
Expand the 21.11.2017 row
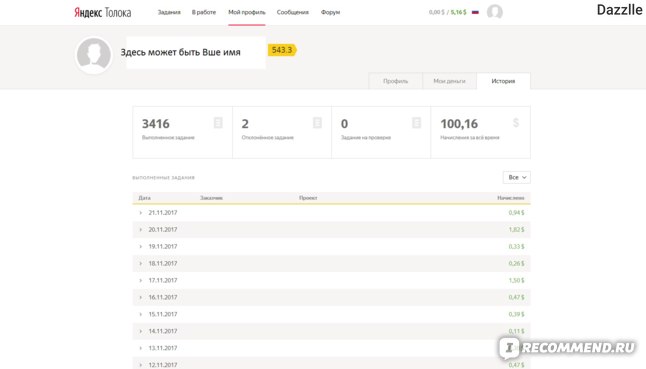point(140,213)
